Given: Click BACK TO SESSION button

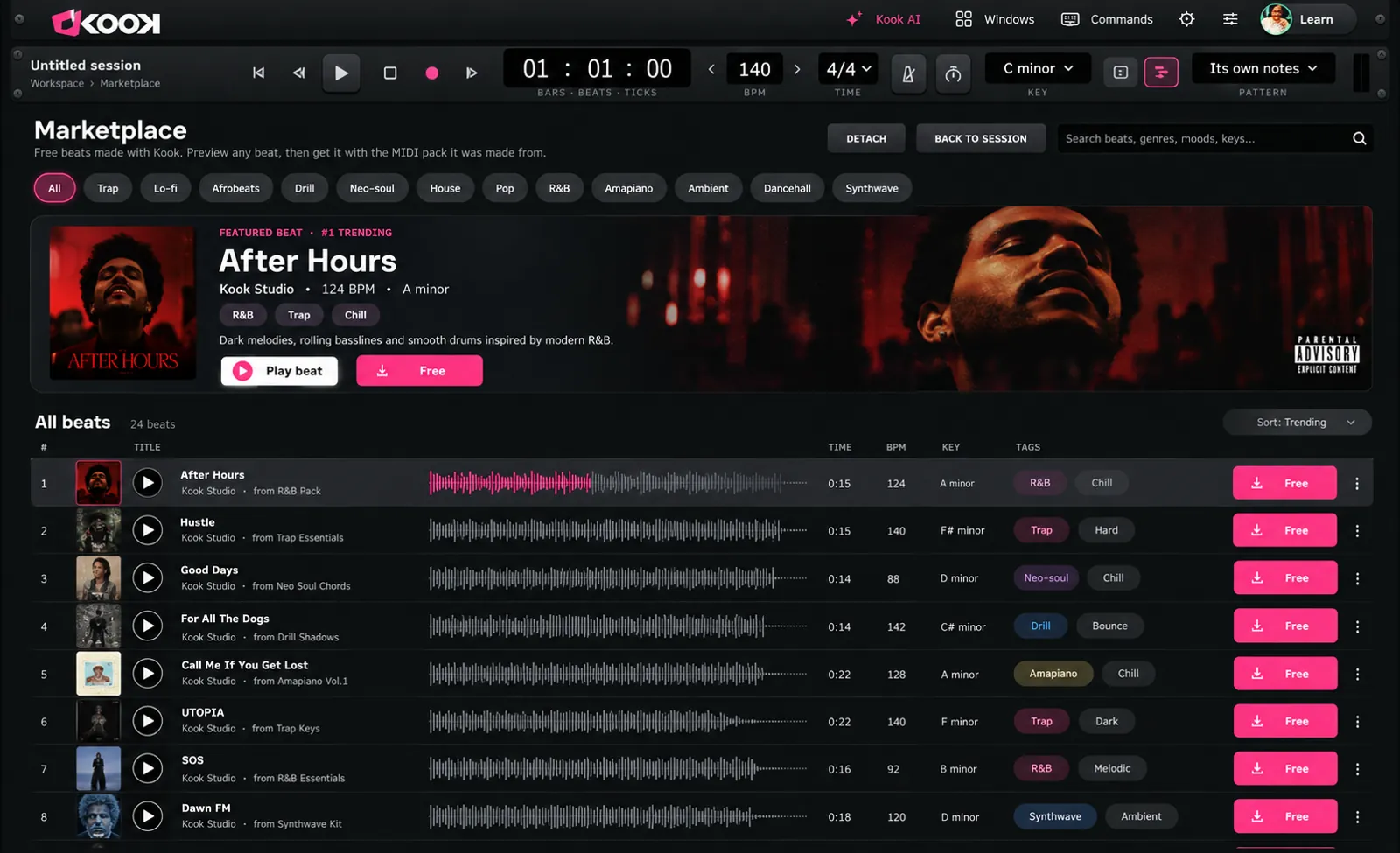Looking at the screenshot, I should (981, 138).
